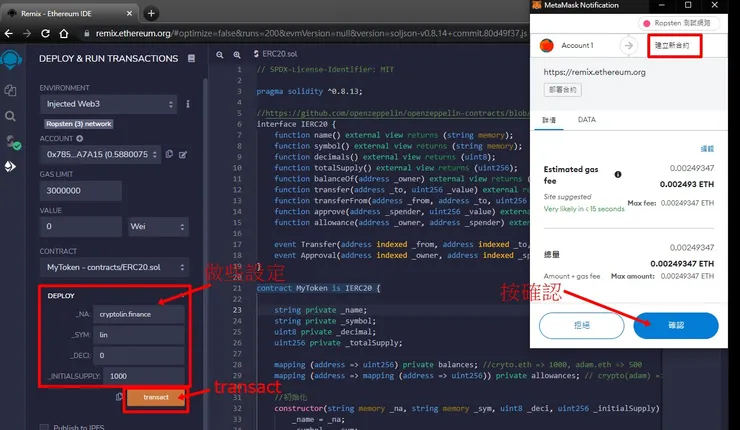740x430 pixels.
Task: Toggle Publish to IPFS checkbox
Action: (44, 427)
